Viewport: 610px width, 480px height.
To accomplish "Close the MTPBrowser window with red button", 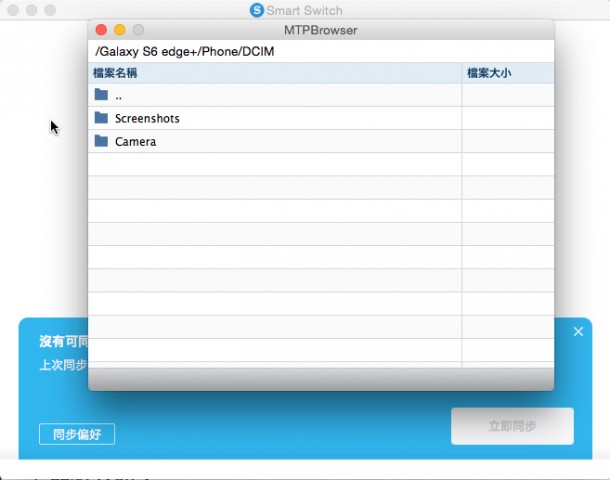I will [101, 30].
